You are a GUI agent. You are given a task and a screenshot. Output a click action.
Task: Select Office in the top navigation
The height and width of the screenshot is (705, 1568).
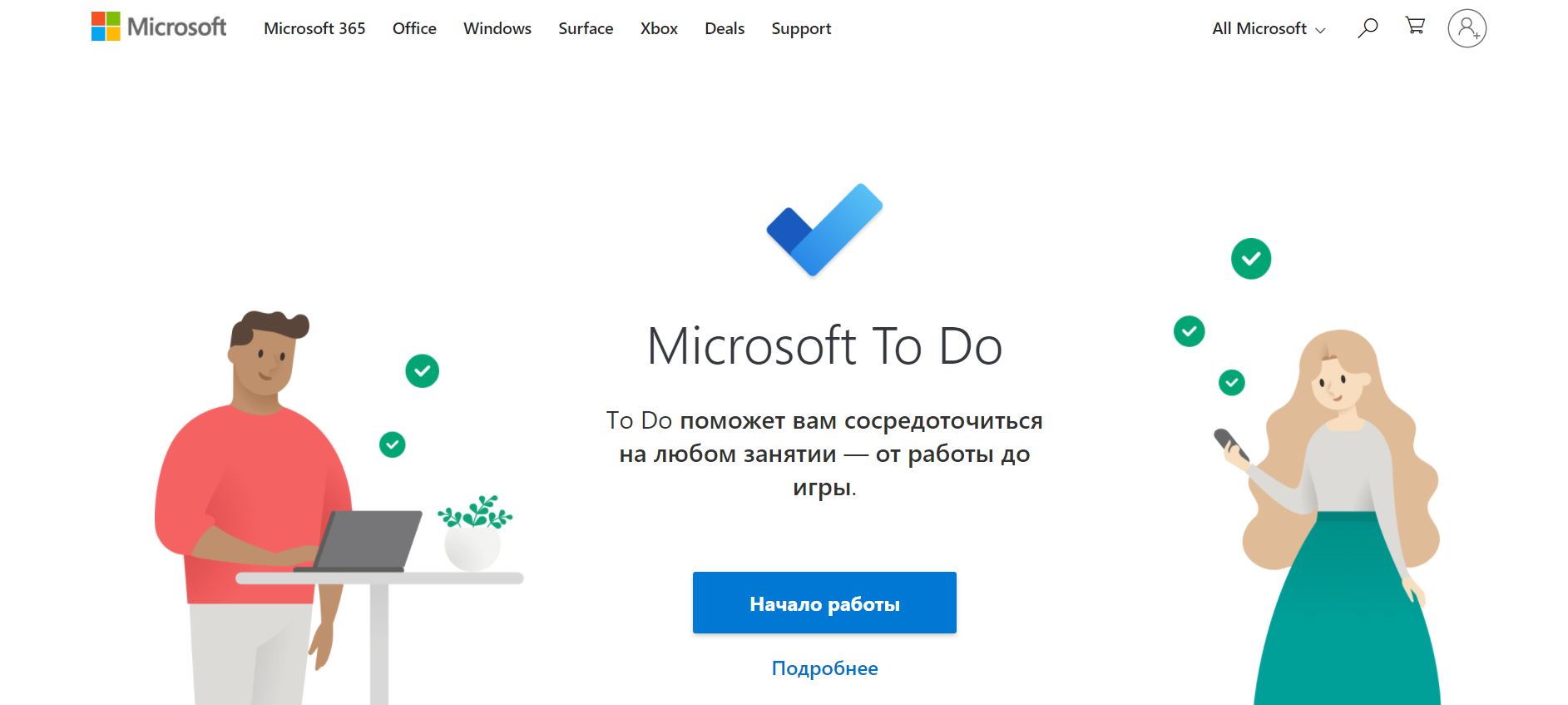[414, 28]
